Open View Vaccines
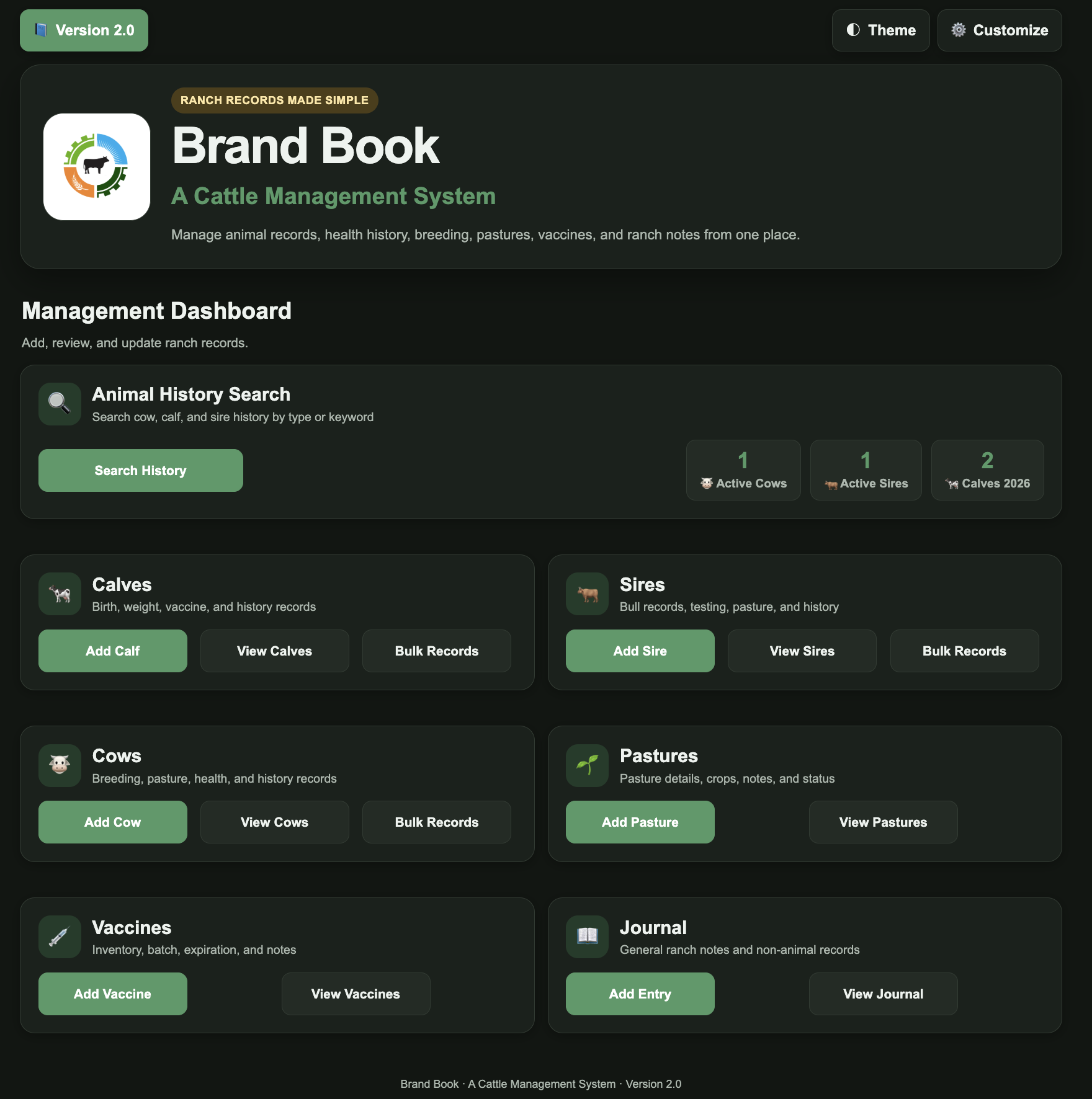 coord(356,994)
